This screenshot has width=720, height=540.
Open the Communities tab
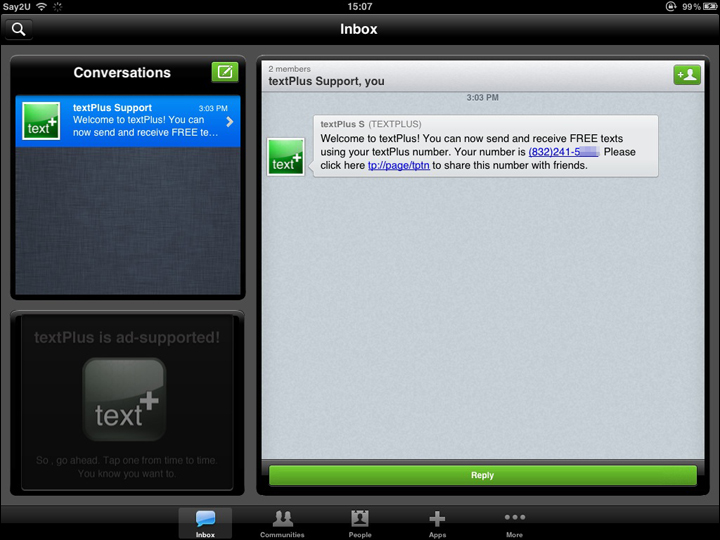click(282, 523)
